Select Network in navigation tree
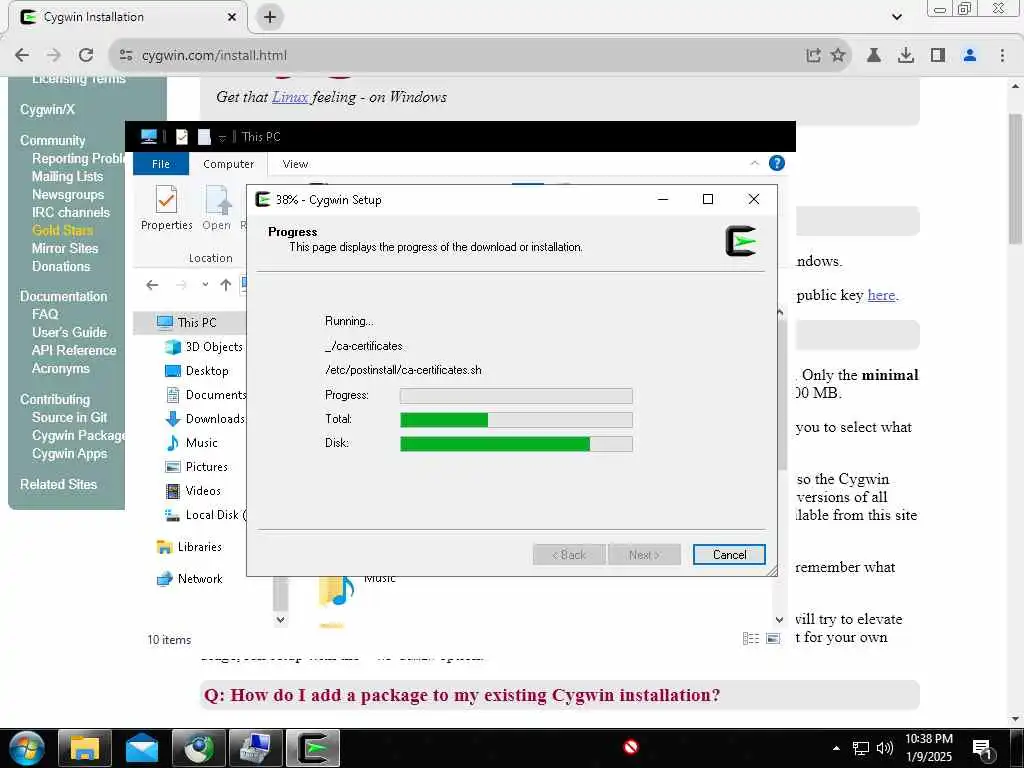 point(189,579)
